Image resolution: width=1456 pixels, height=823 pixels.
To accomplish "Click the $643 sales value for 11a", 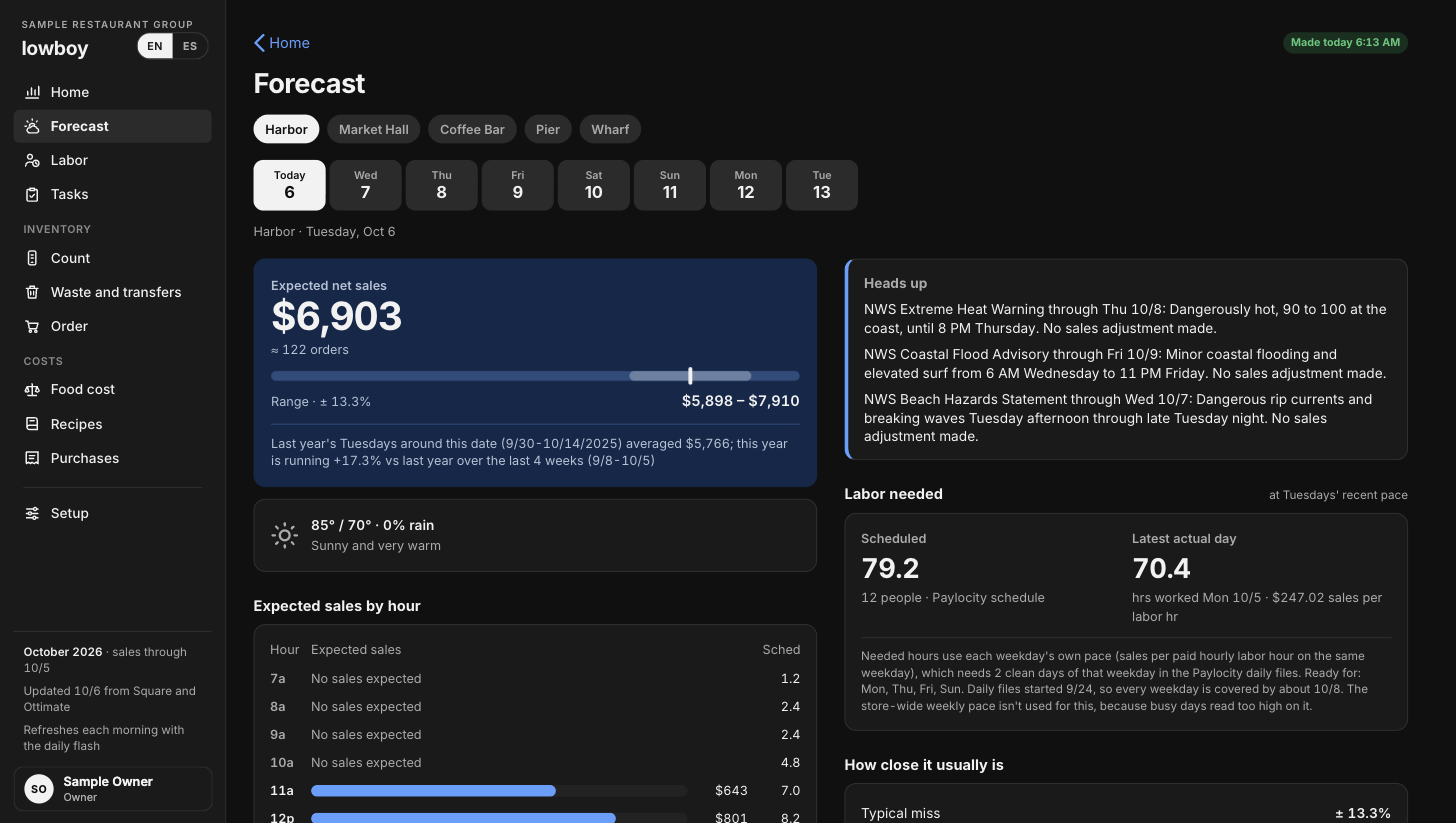I will pos(731,791).
